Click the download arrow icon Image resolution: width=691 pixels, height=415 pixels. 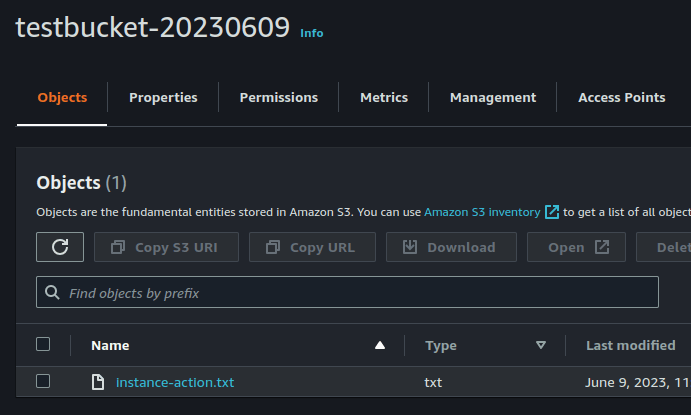coord(410,247)
